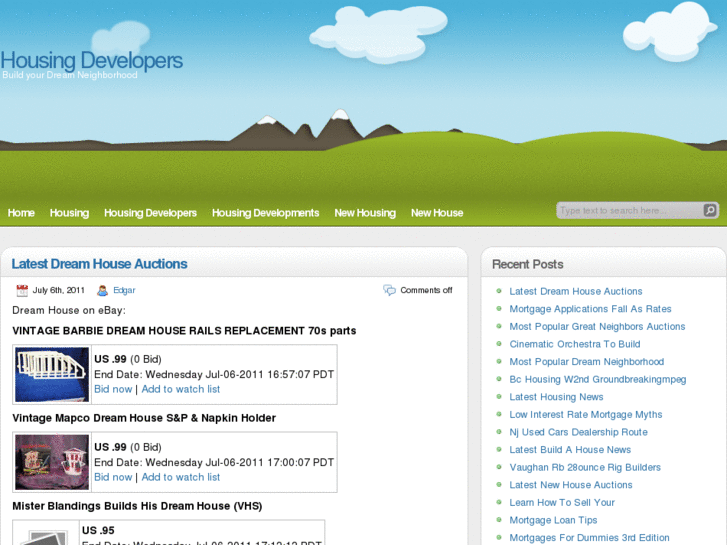The width and height of the screenshot is (727, 545).
Task: Open the Housing Developments menu item
Action: (x=265, y=213)
